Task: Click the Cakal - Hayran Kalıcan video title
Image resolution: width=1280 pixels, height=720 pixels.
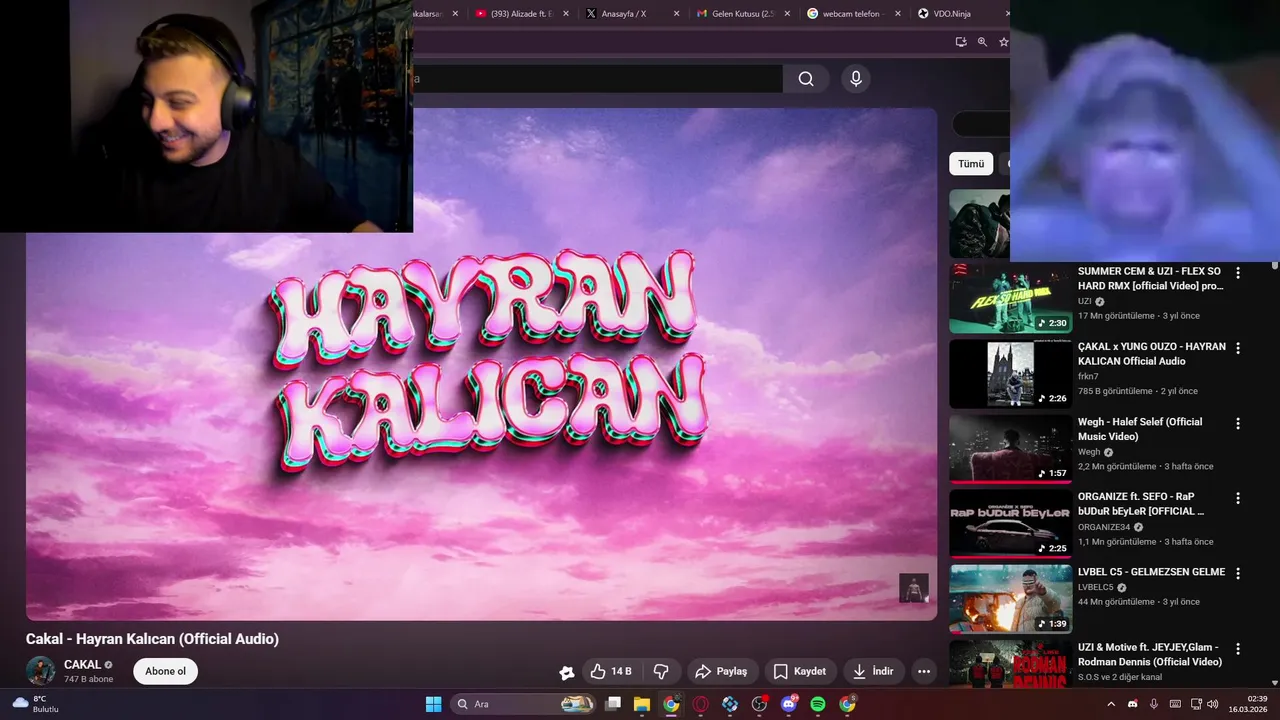Action: pyautogui.click(x=152, y=639)
